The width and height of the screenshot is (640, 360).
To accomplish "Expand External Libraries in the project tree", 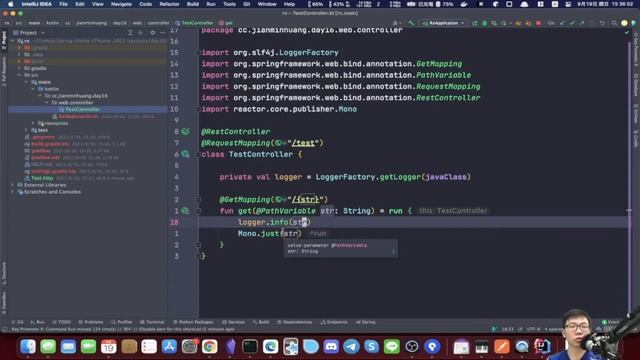I will (12, 185).
